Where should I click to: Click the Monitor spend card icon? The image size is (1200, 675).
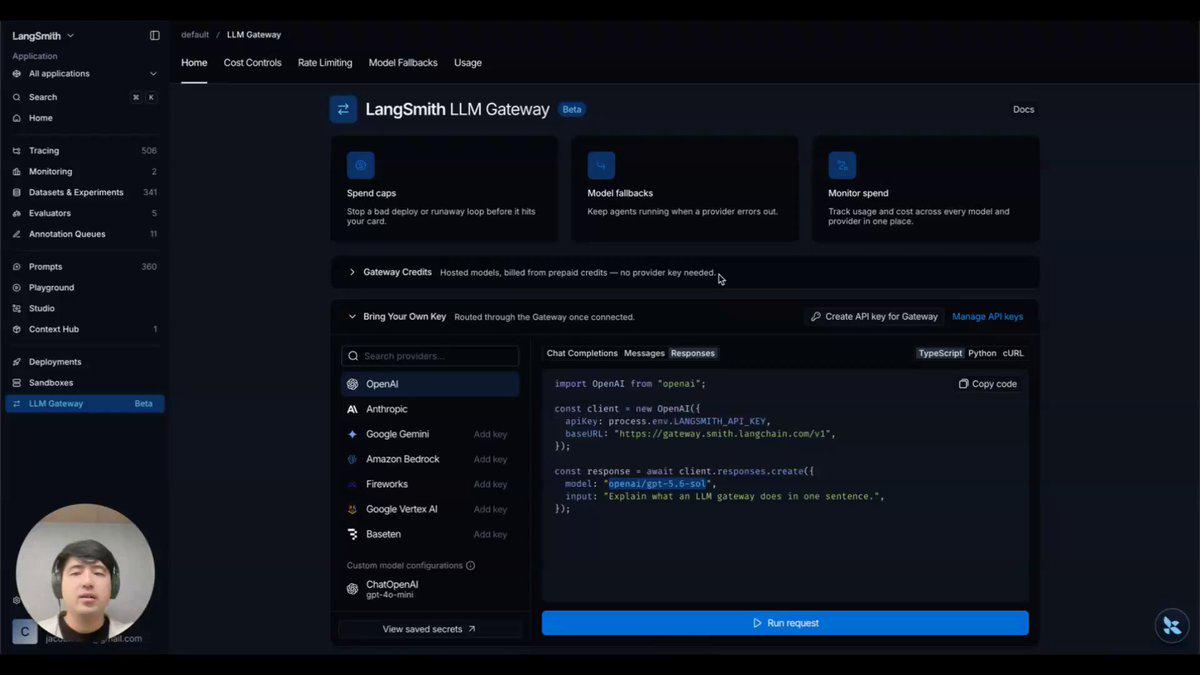tap(842, 165)
